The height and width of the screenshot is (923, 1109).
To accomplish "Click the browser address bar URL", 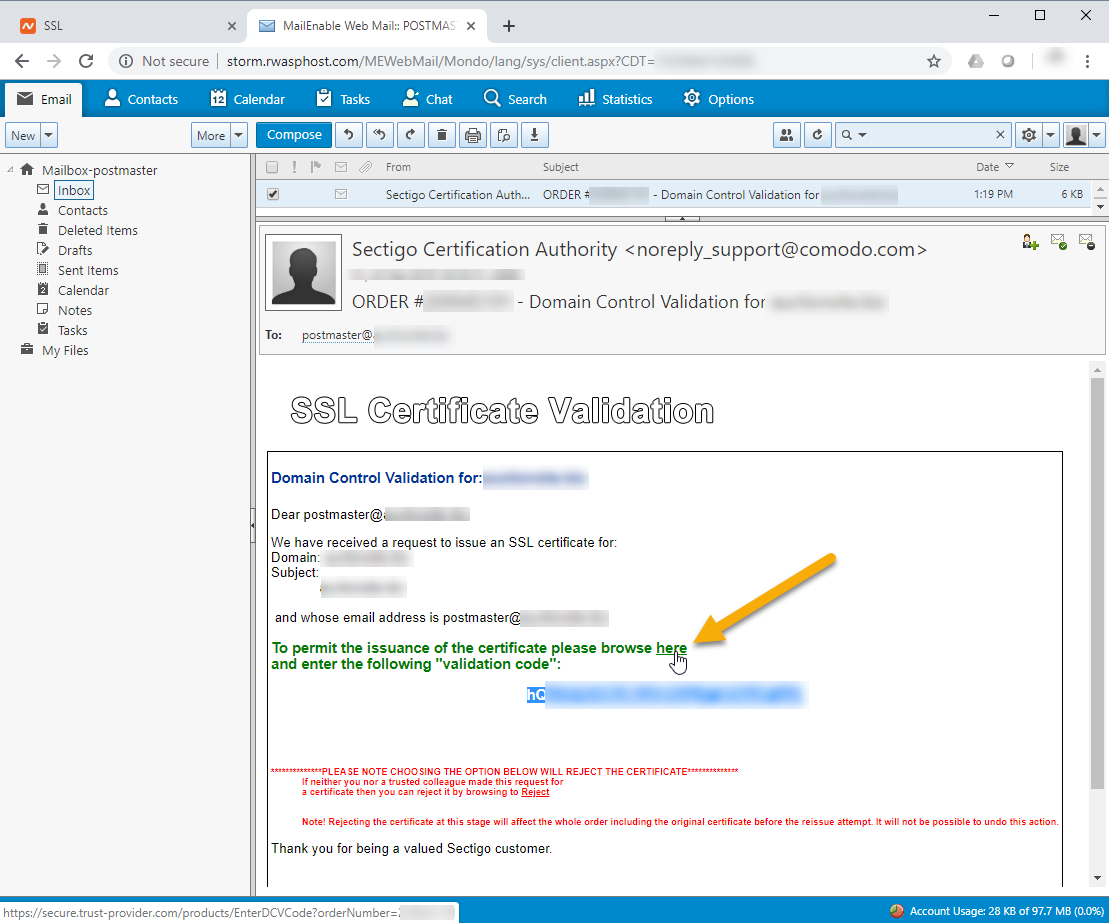I will (440, 62).
